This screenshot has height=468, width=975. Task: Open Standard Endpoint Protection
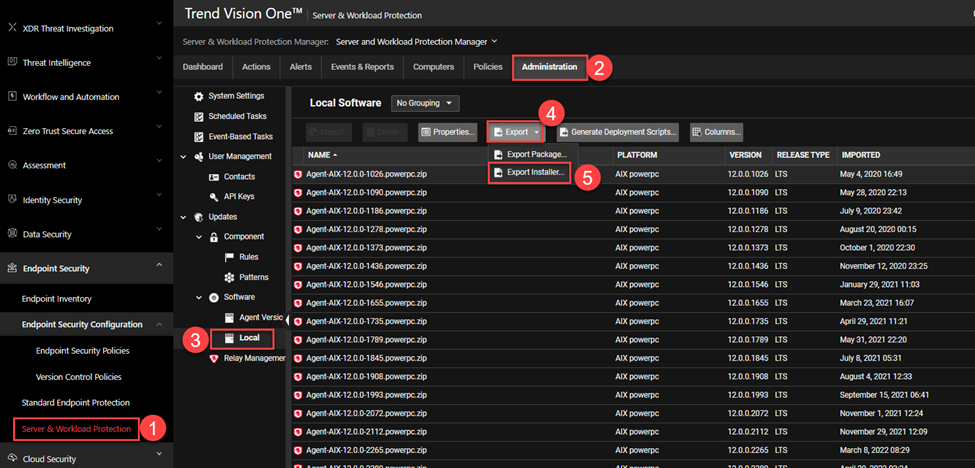(x=76, y=403)
